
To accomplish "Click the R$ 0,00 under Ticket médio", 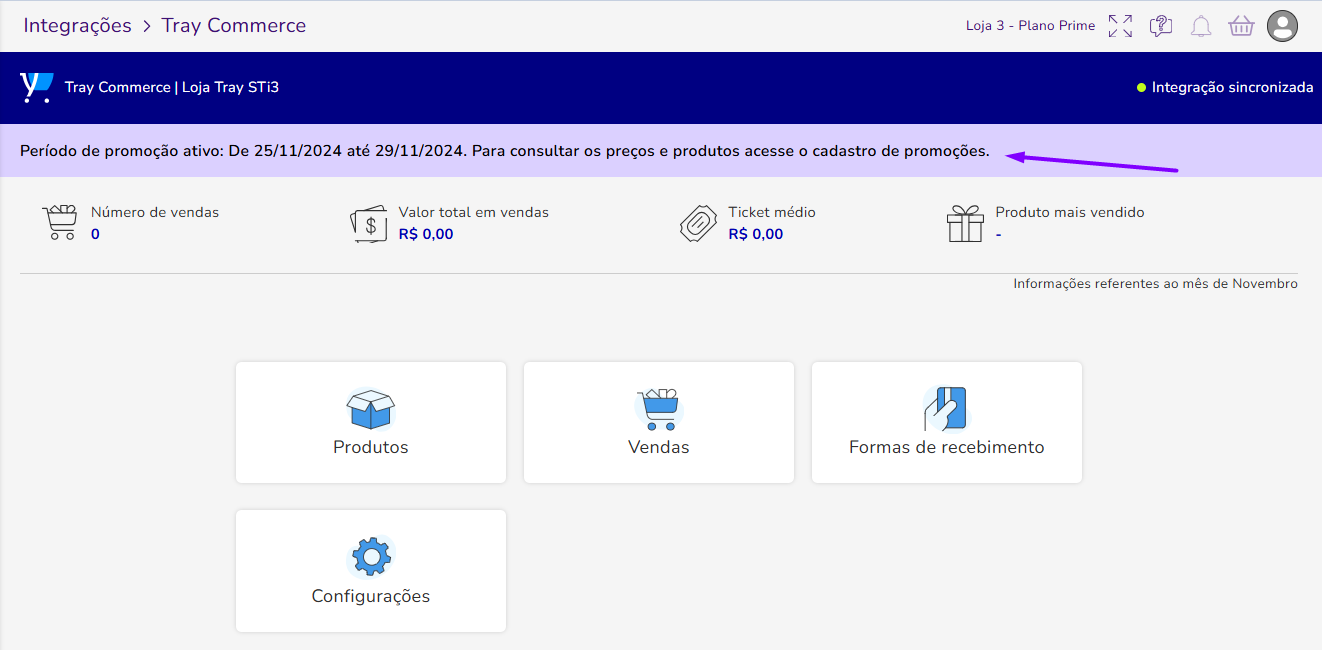I will (756, 234).
